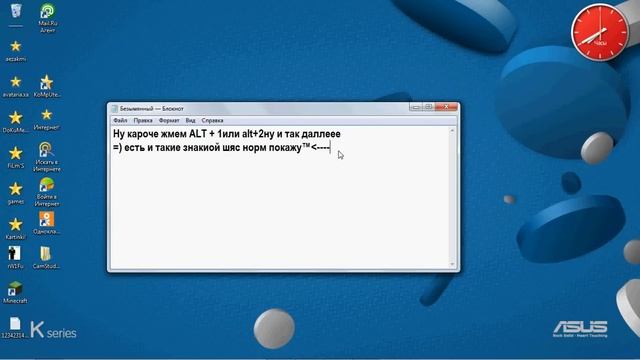Image resolution: width=640 pixels, height=360 pixels.
Task: Launch the Minecraft desktop shortcut
Action: pyautogui.click(x=15, y=289)
